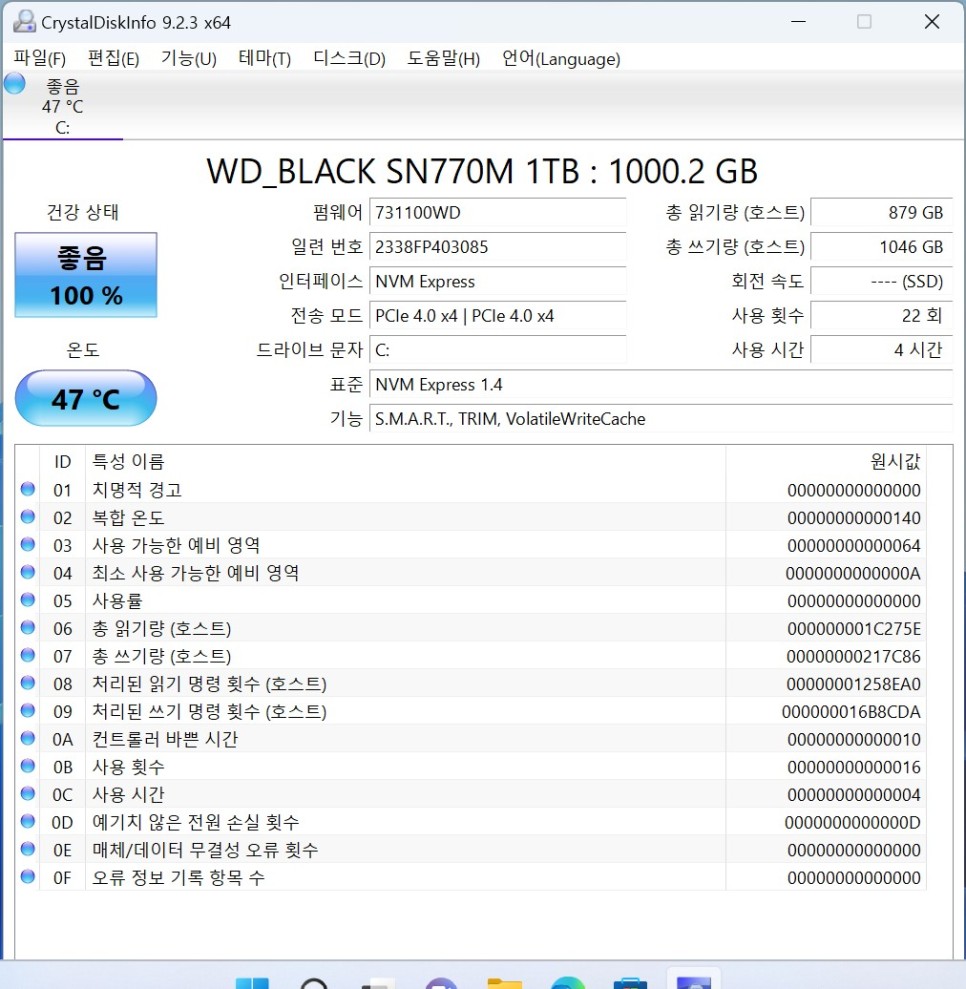The height and width of the screenshot is (989, 966).
Task: Expand the 디스크(D) menu
Action: point(349,59)
